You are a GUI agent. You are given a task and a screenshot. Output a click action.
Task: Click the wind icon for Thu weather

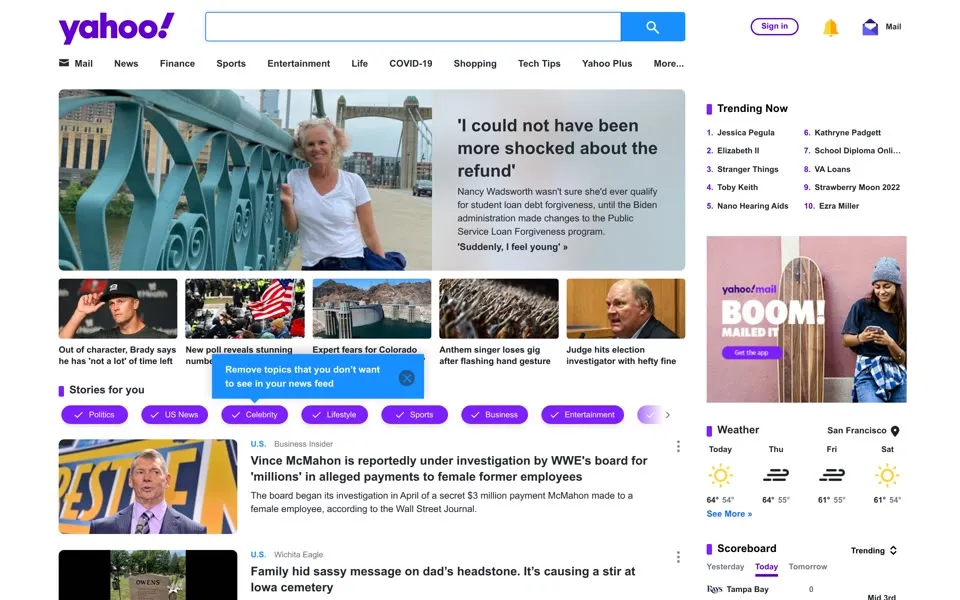point(776,474)
